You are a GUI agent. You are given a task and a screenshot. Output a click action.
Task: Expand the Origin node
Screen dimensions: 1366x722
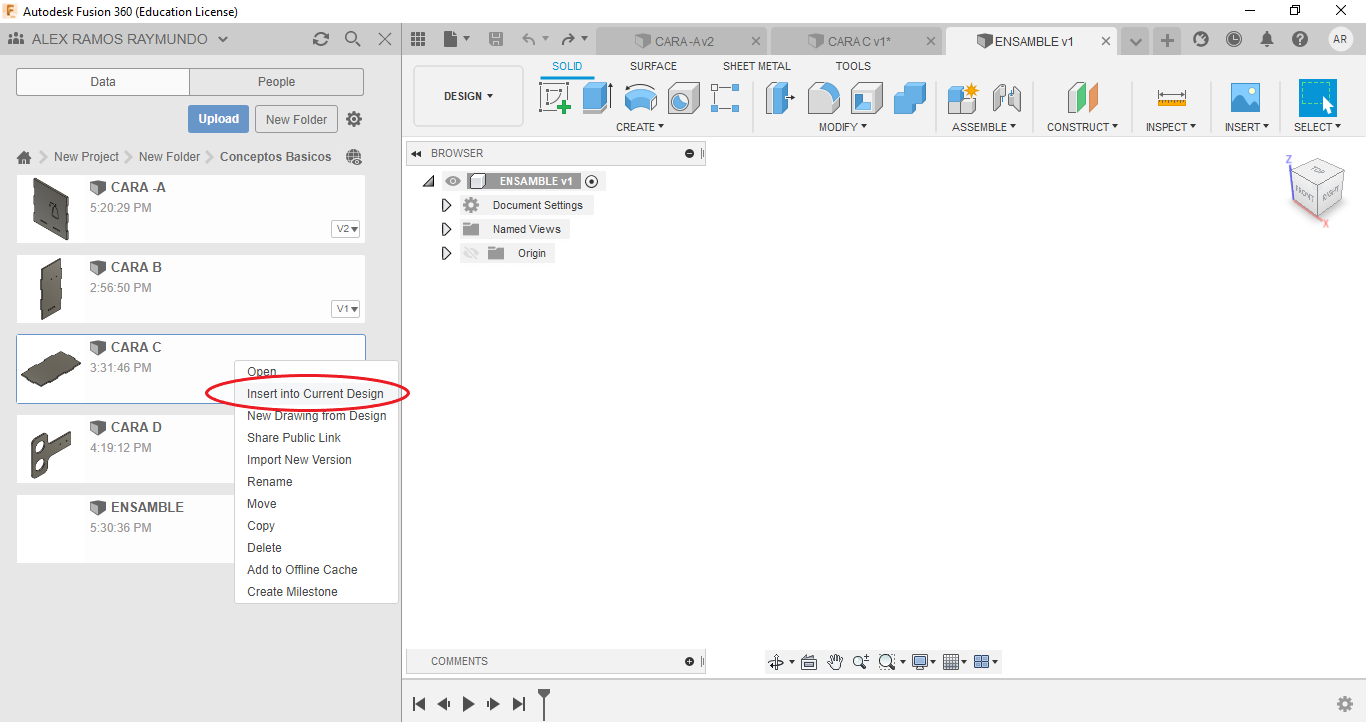447,253
